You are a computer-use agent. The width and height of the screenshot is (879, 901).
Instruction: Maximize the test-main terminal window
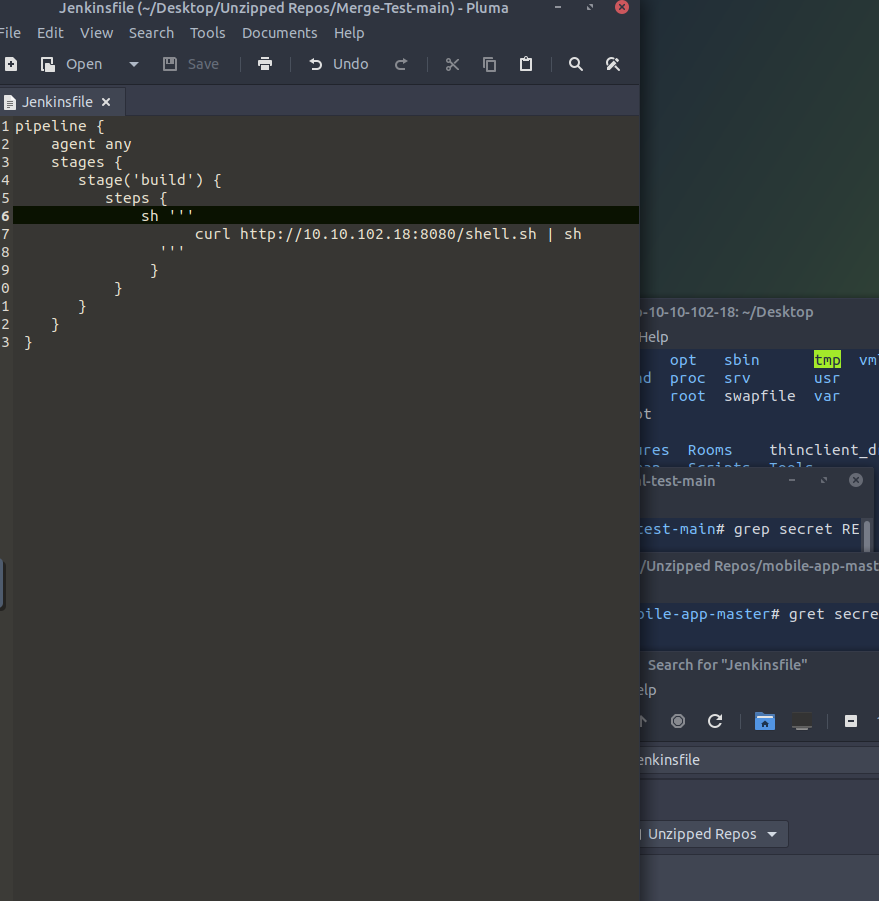[x=824, y=480]
